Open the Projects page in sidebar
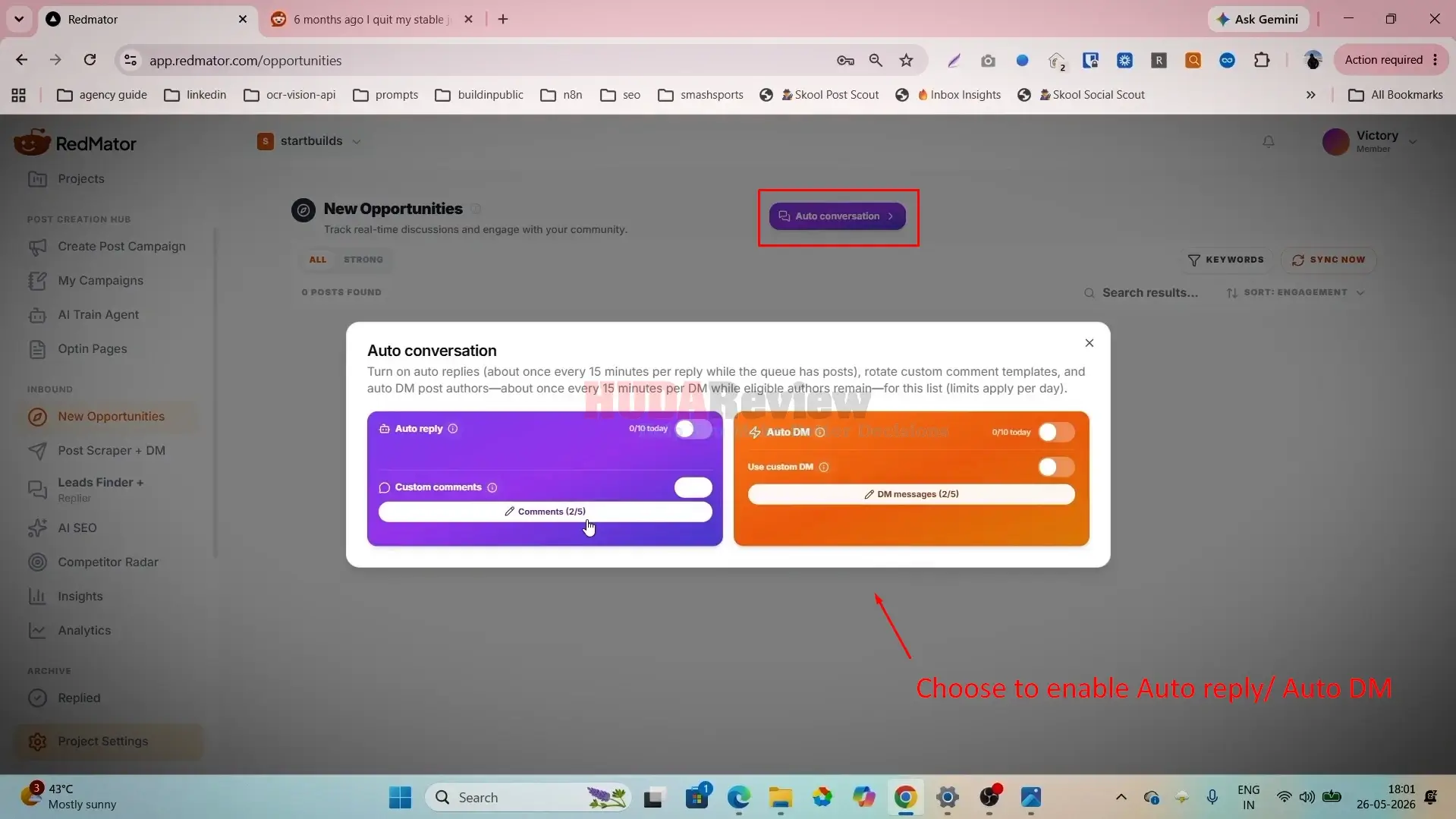1456x819 pixels. coord(81,179)
